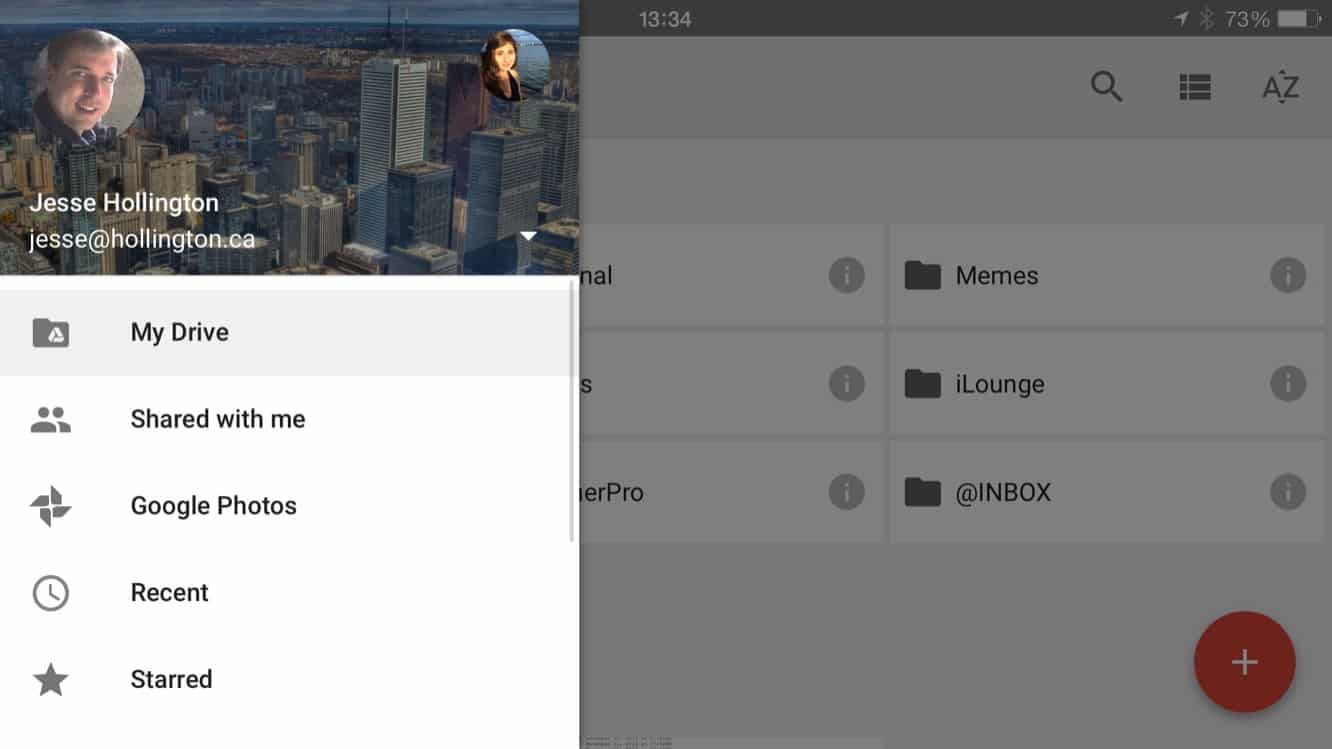Tap the location arrow status icon
Screen dimensions: 1332x749
[x=1182, y=19]
